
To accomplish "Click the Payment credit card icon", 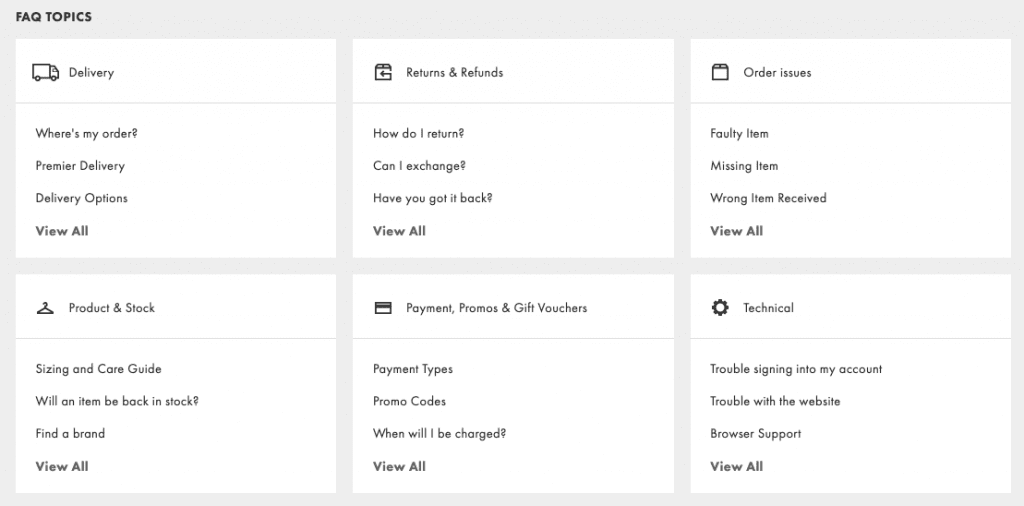I will [x=383, y=308].
